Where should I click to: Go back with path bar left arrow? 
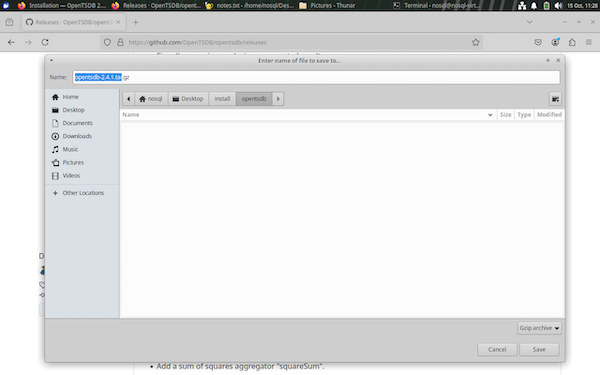129,99
